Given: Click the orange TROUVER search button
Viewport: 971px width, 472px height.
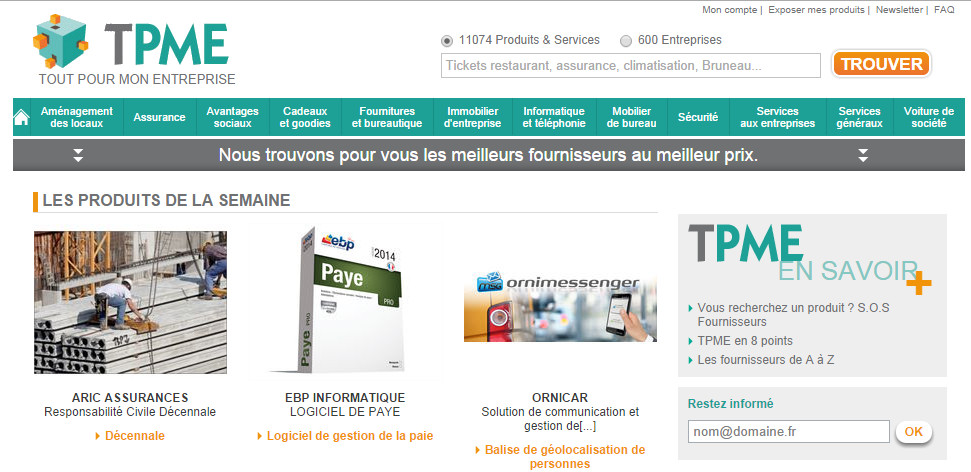Looking at the screenshot, I should pyautogui.click(x=881, y=64).
